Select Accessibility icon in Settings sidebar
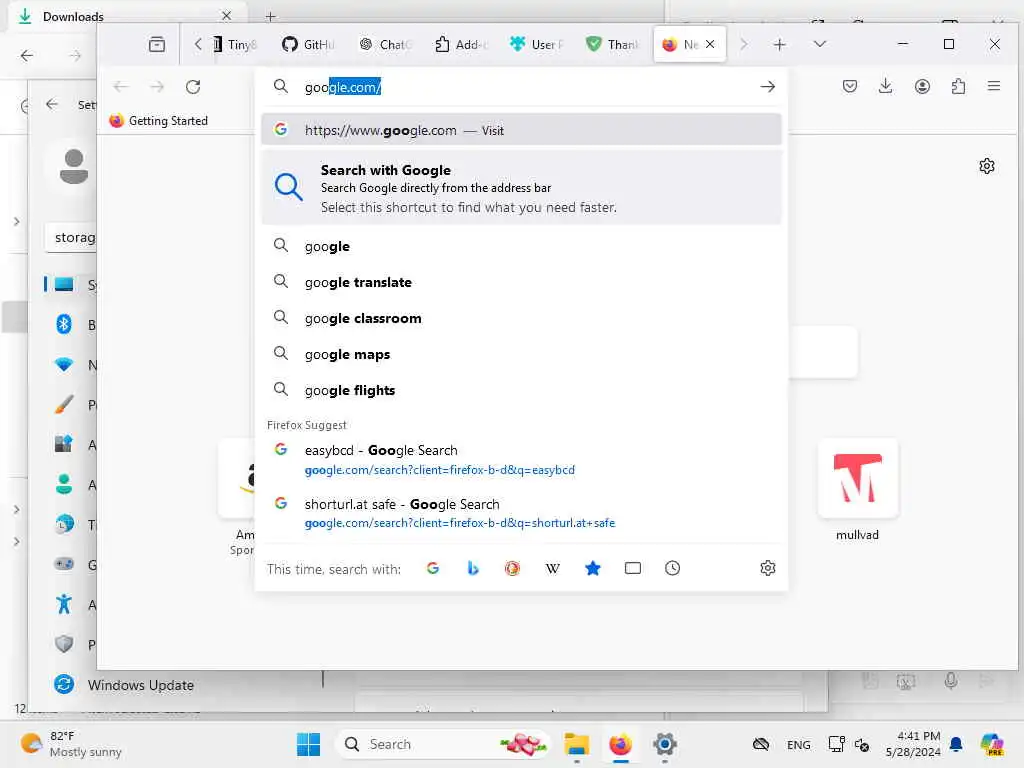This screenshot has height=768, width=1024. point(64,604)
